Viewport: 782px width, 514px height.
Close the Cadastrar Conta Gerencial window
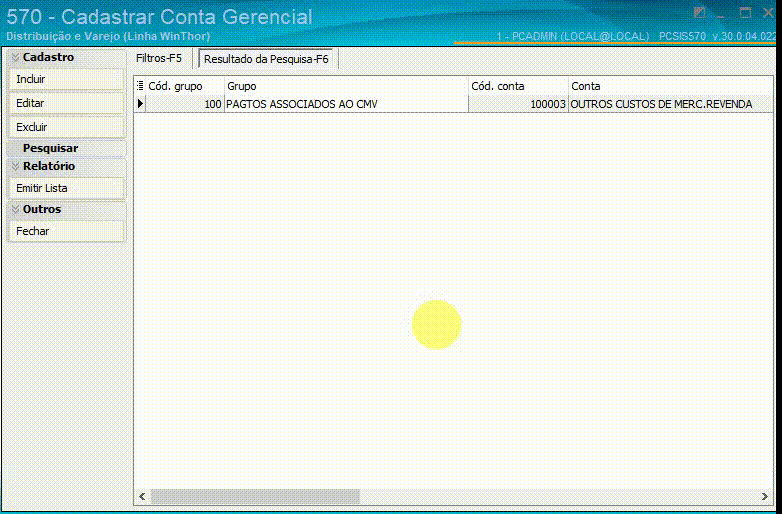point(769,13)
